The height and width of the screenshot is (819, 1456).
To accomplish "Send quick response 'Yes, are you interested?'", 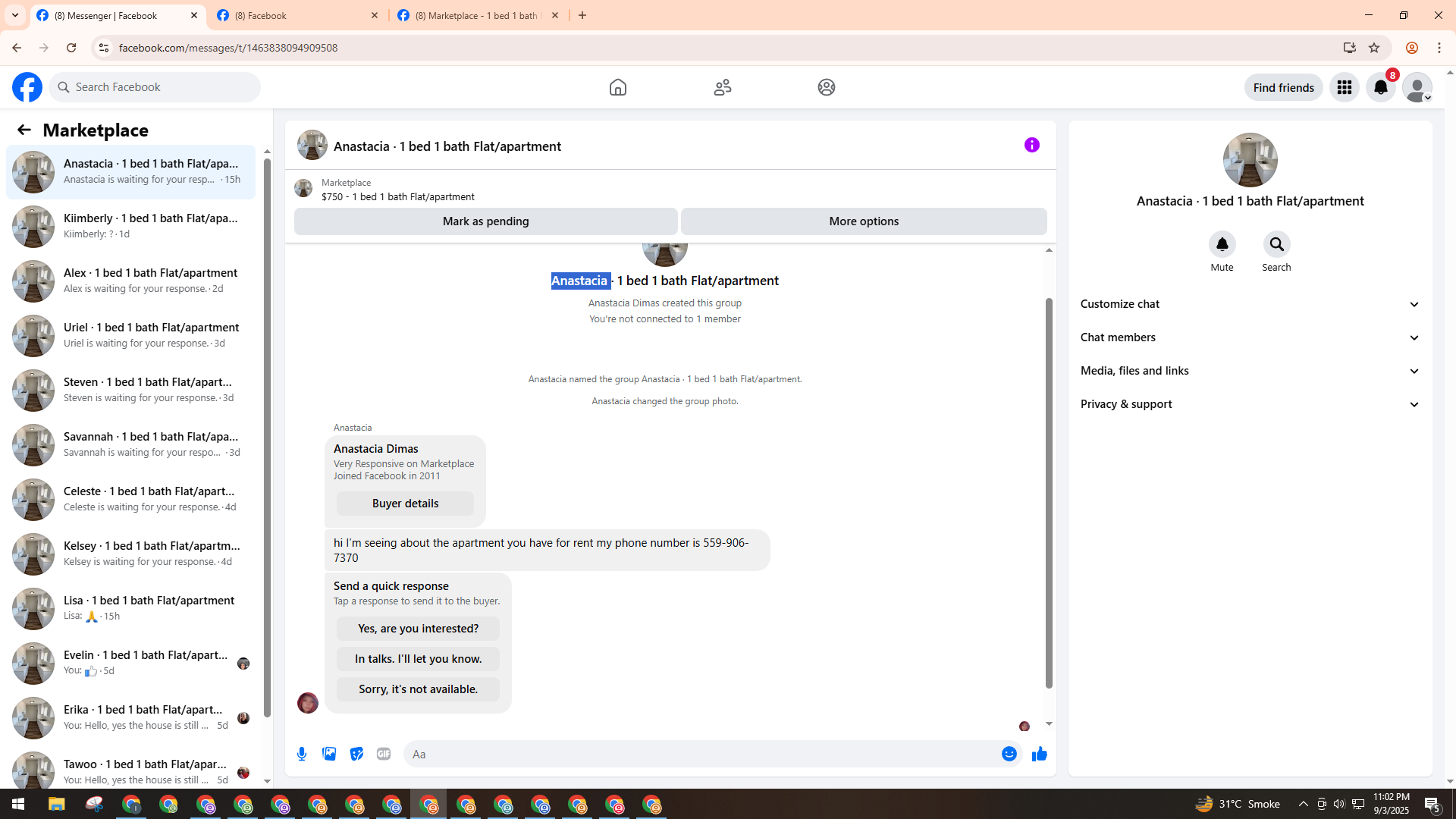I will point(418,629).
